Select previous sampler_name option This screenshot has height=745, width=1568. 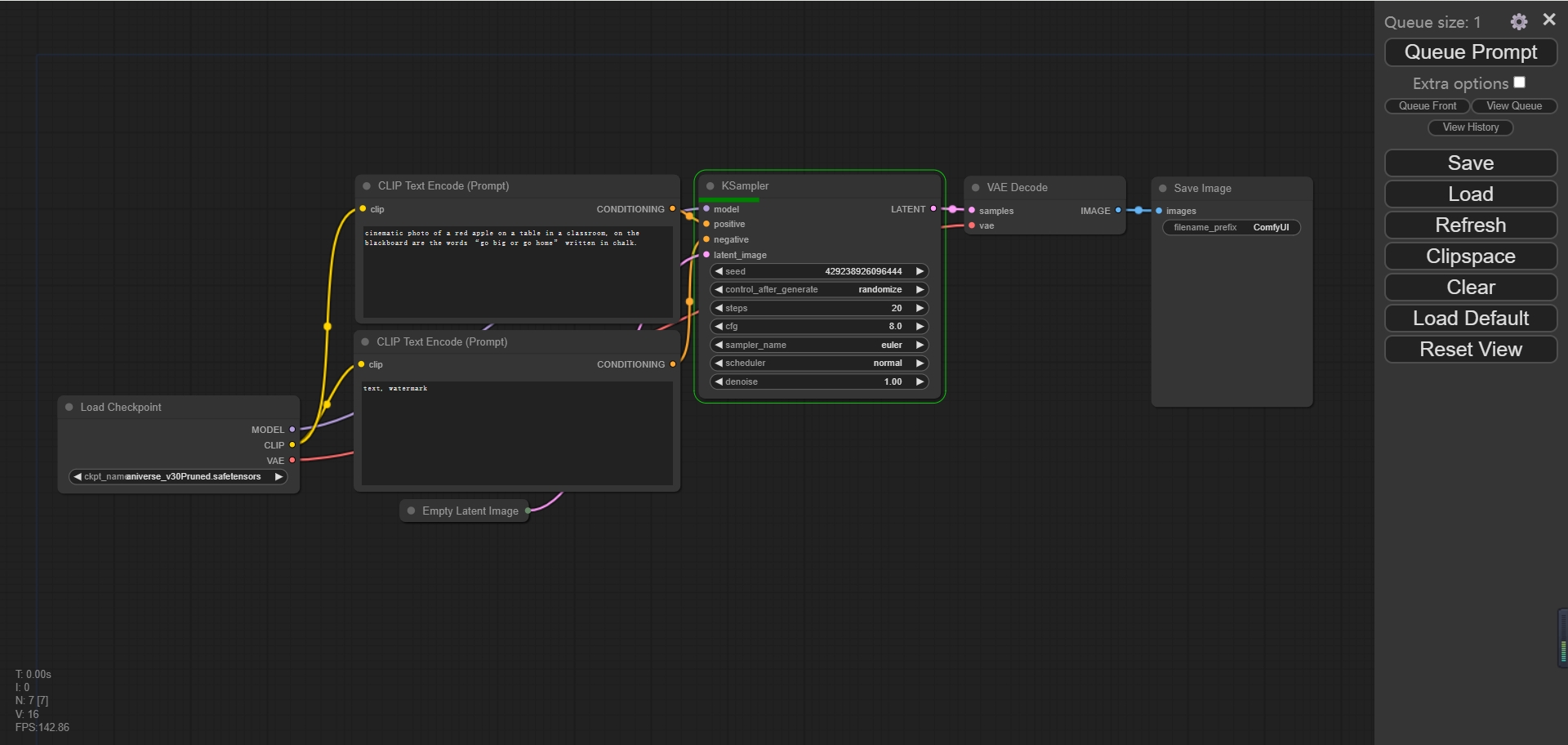point(719,345)
